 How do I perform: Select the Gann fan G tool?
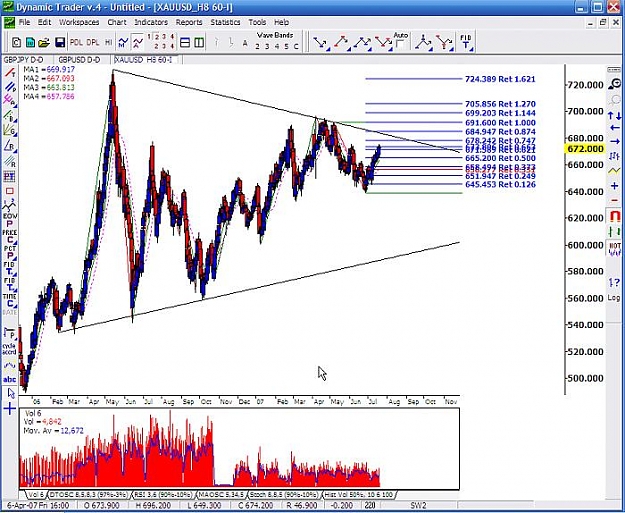(10, 130)
